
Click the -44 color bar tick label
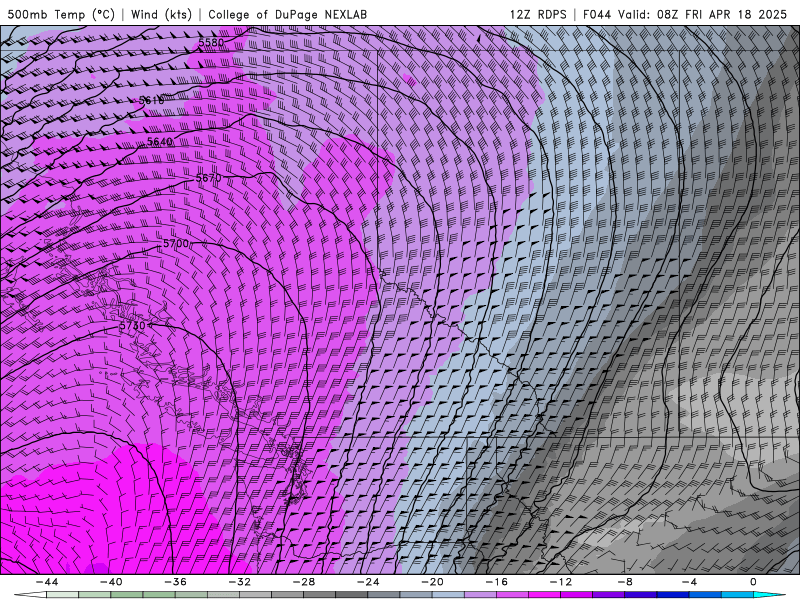point(47,582)
